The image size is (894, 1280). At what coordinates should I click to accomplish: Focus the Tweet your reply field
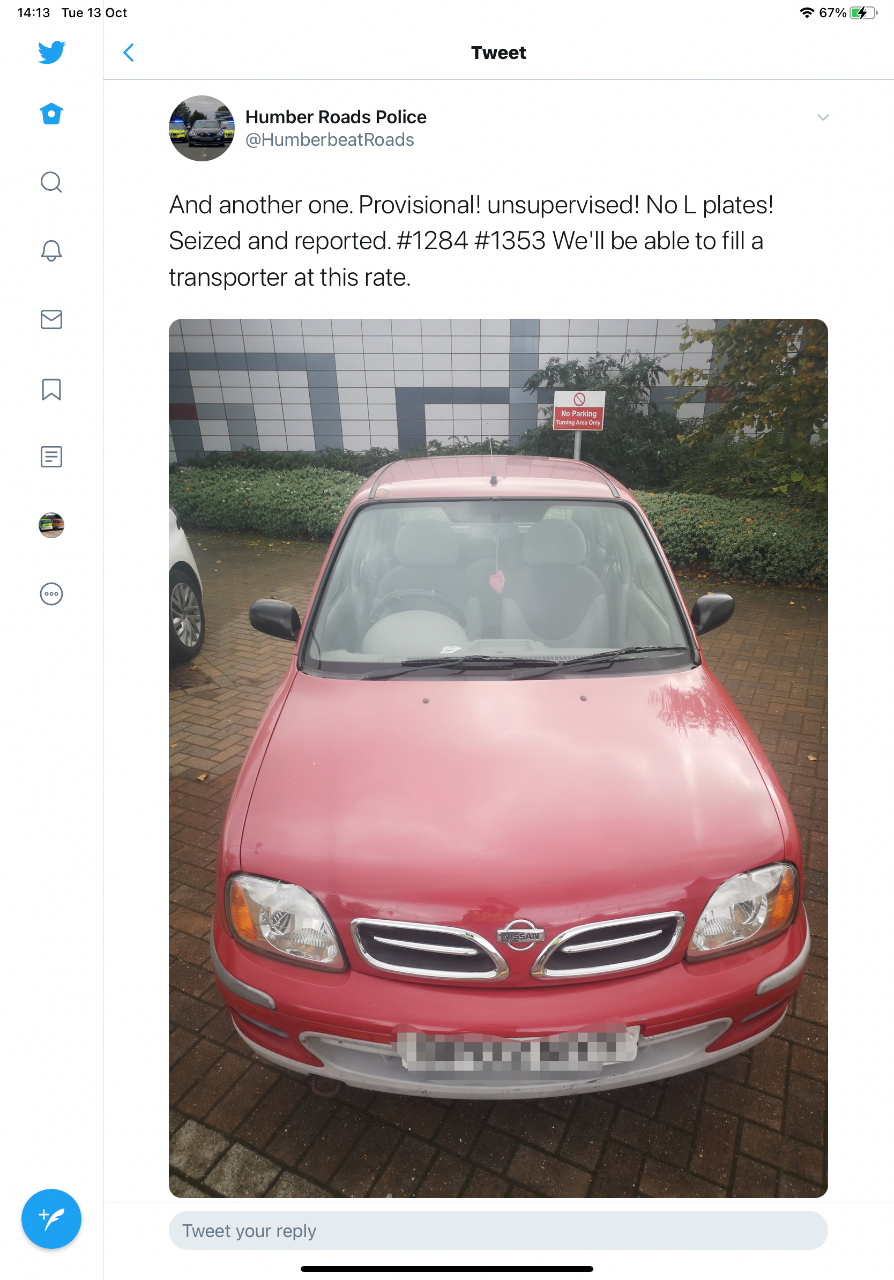pos(498,1231)
